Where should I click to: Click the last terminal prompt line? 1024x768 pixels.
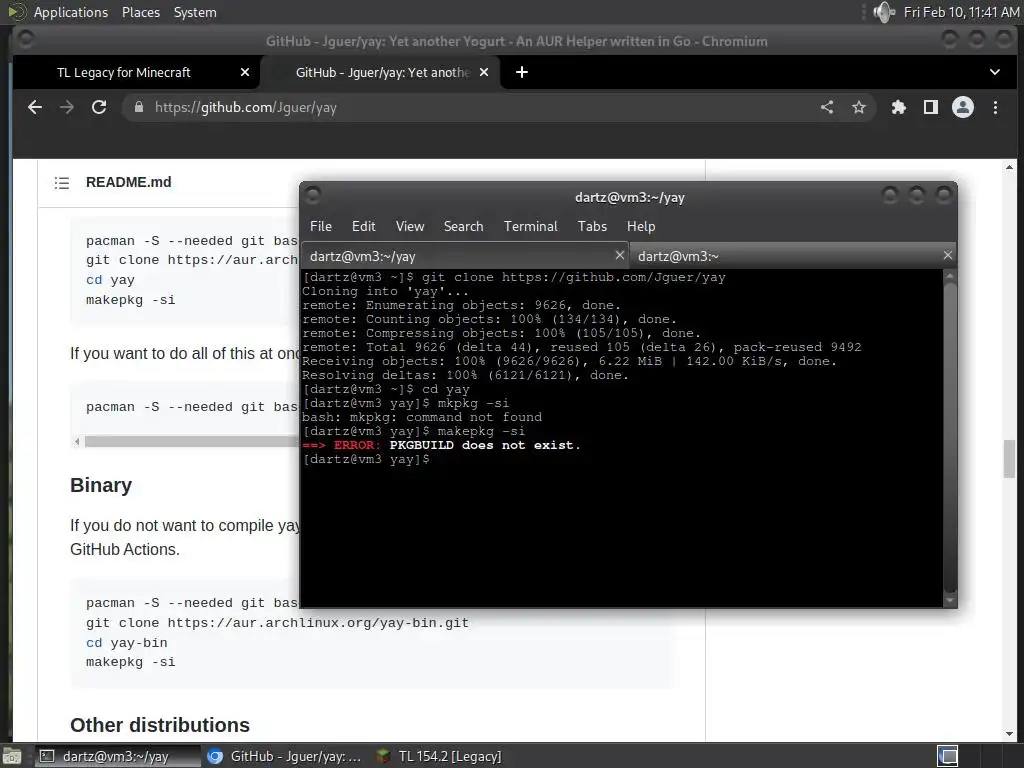tap(366, 459)
